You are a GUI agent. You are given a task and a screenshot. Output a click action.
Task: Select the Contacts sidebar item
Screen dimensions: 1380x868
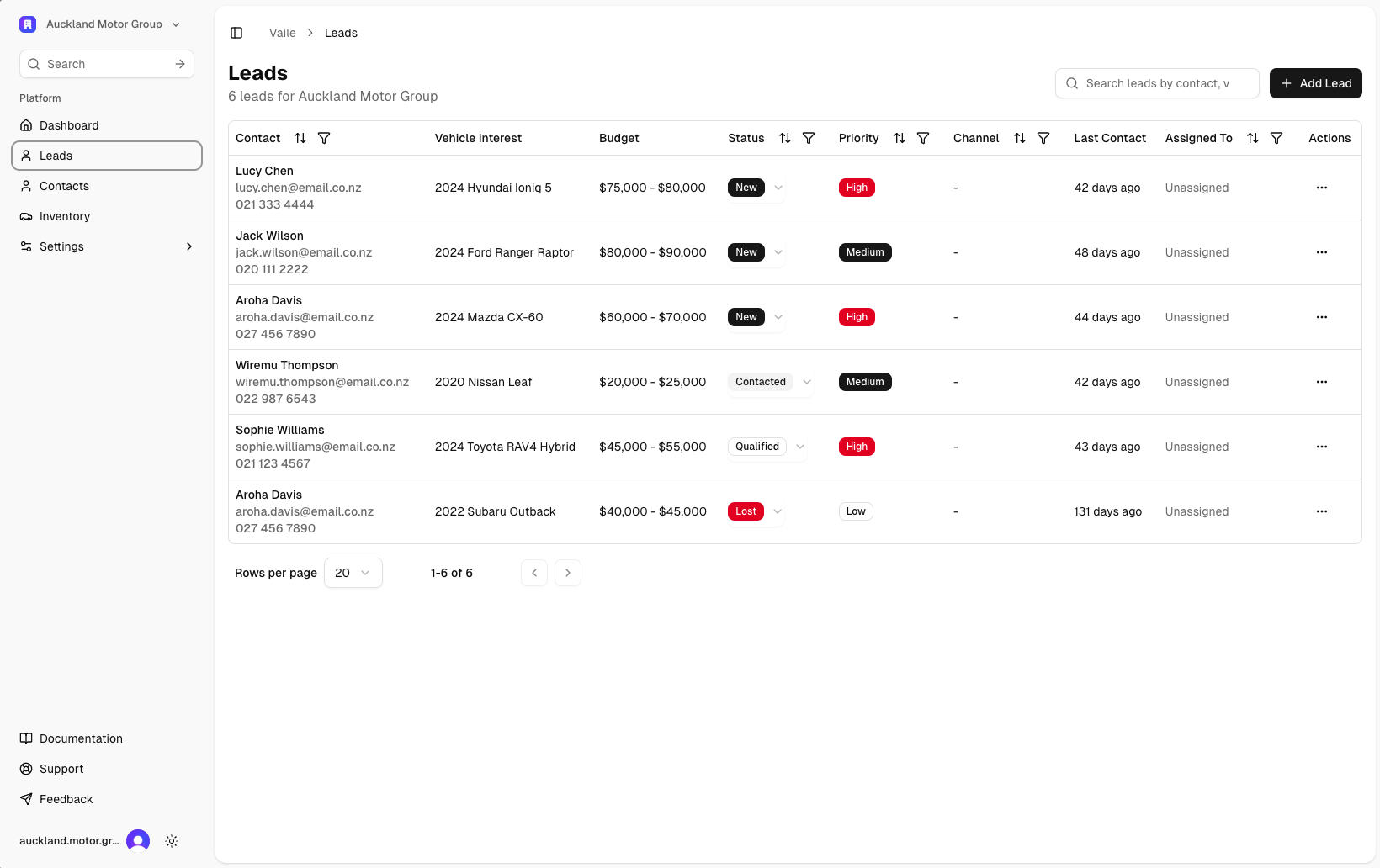tap(64, 186)
